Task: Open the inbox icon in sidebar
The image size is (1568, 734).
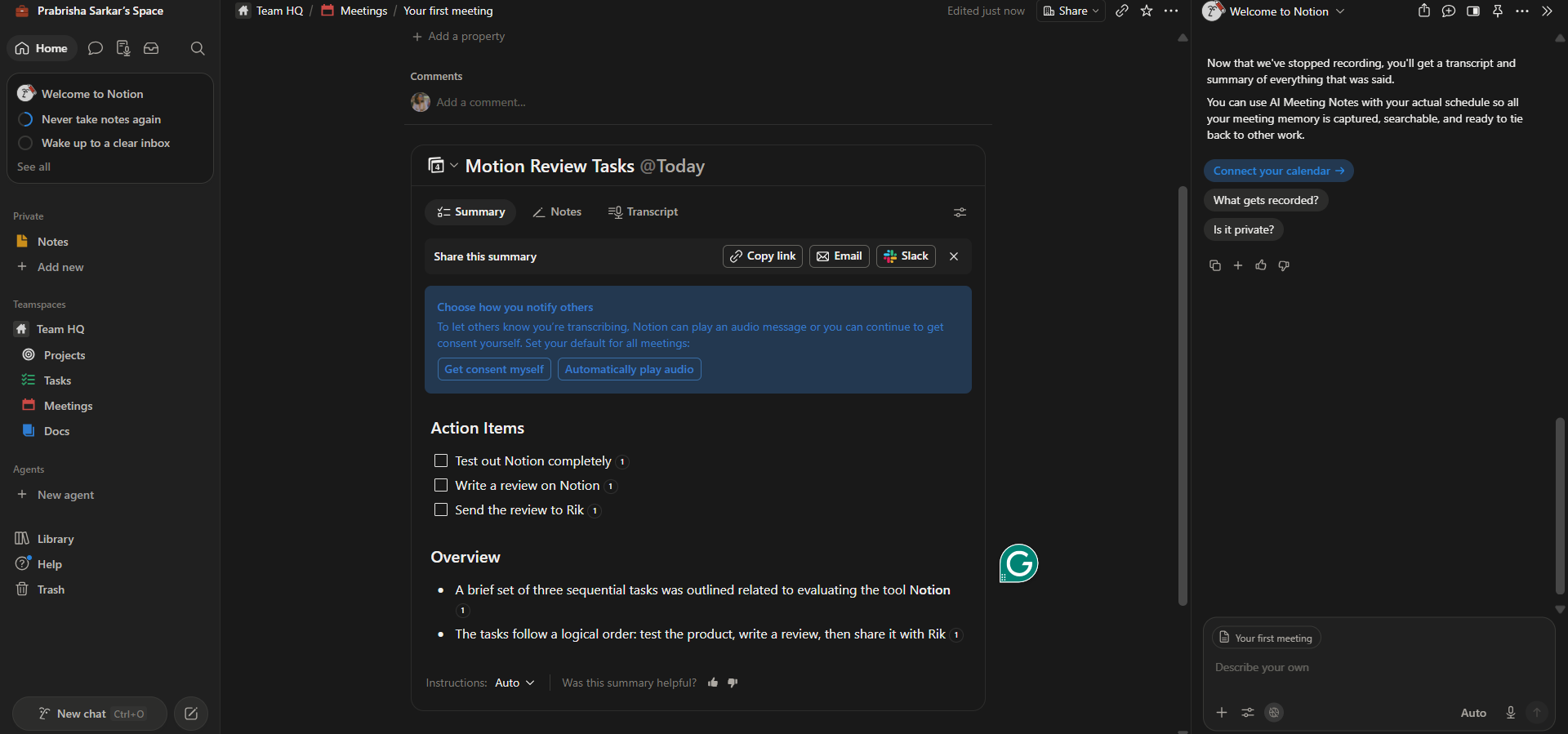Action: point(151,48)
